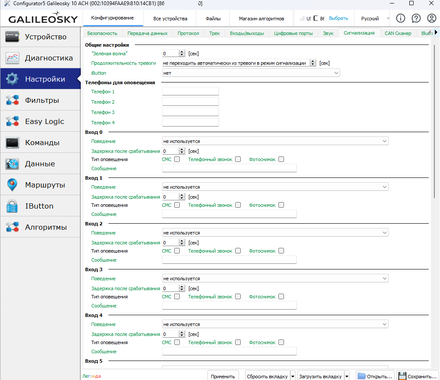
Task: Enable СМС notification for Вход 0
Action: click(x=177, y=159)
